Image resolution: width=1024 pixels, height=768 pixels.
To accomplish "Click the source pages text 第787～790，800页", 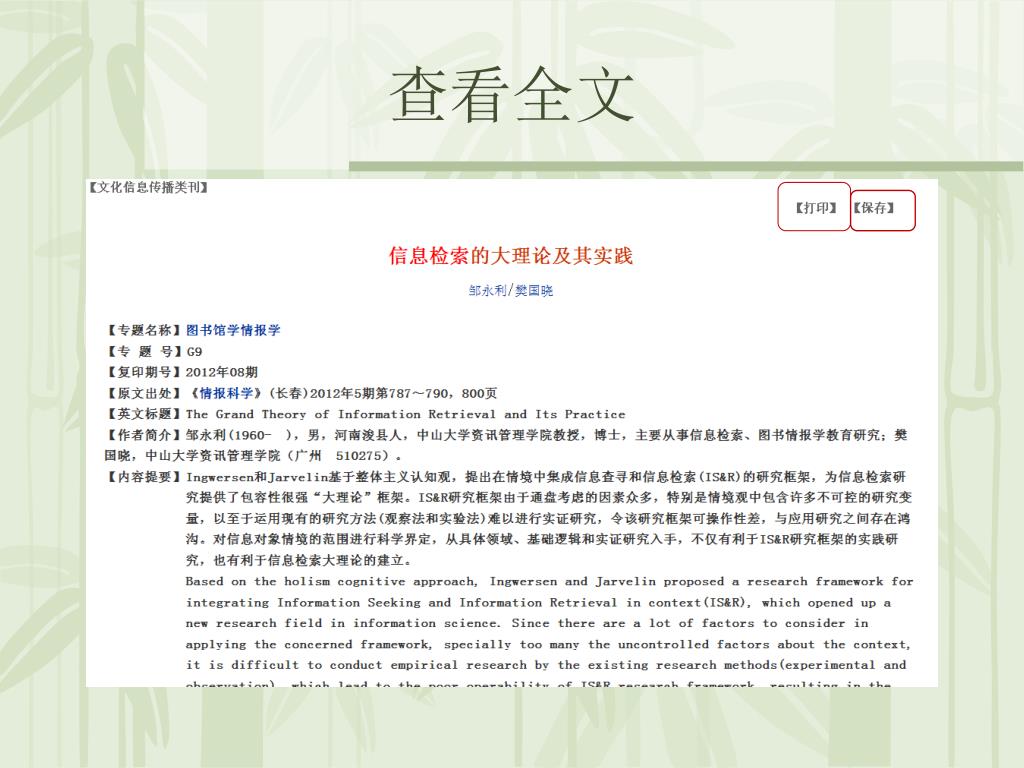I will [x=436, y=393].
